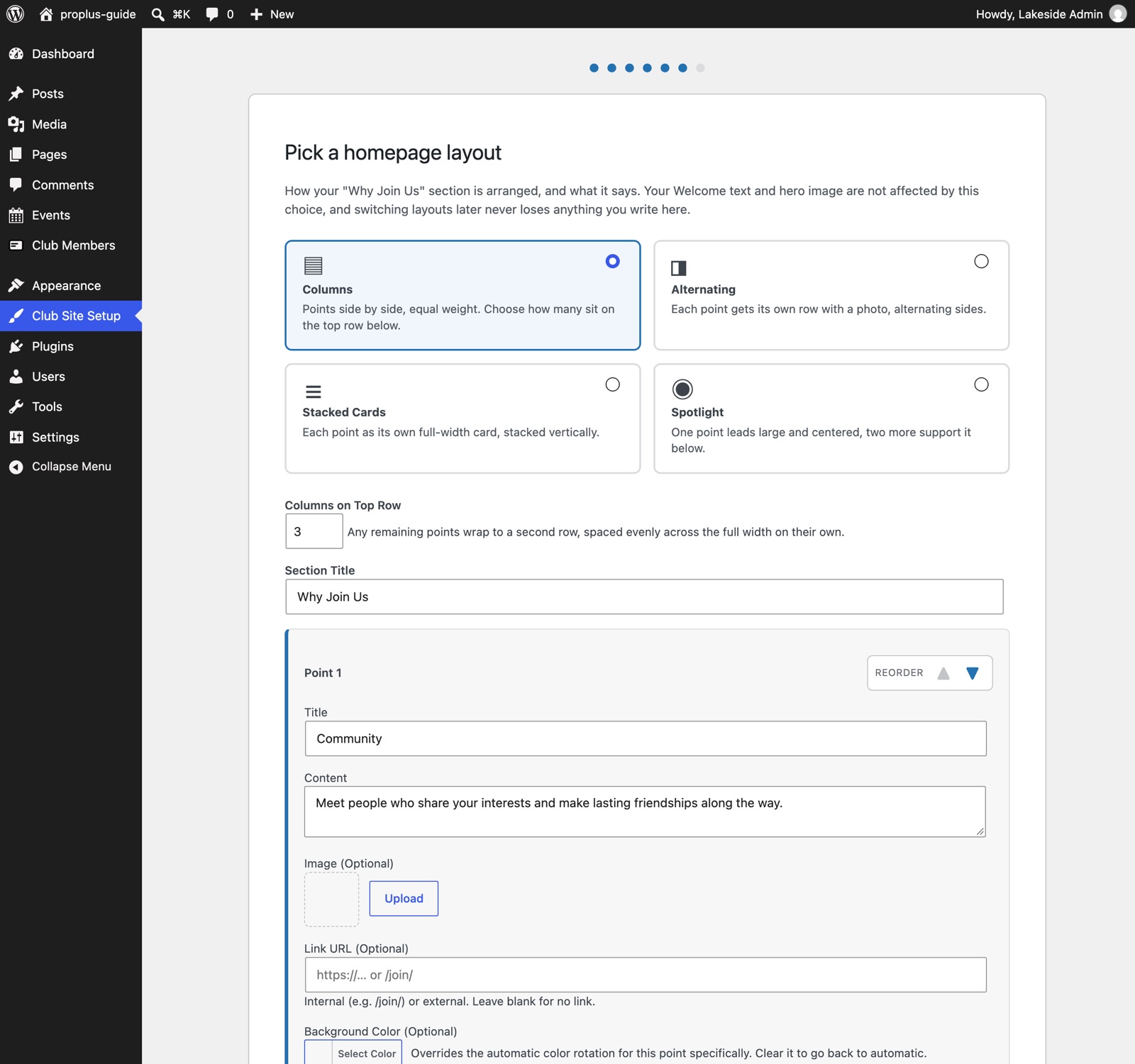Click the WordPress logo icon
The image size is (1135, 1064).
15,14
